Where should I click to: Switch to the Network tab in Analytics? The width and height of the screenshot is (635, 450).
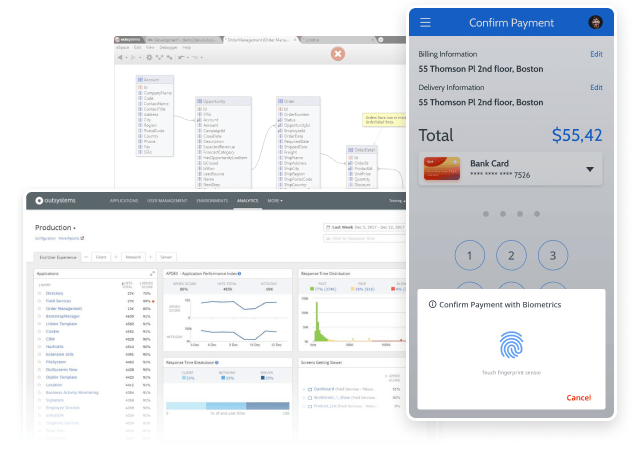[x=133, y=257]
